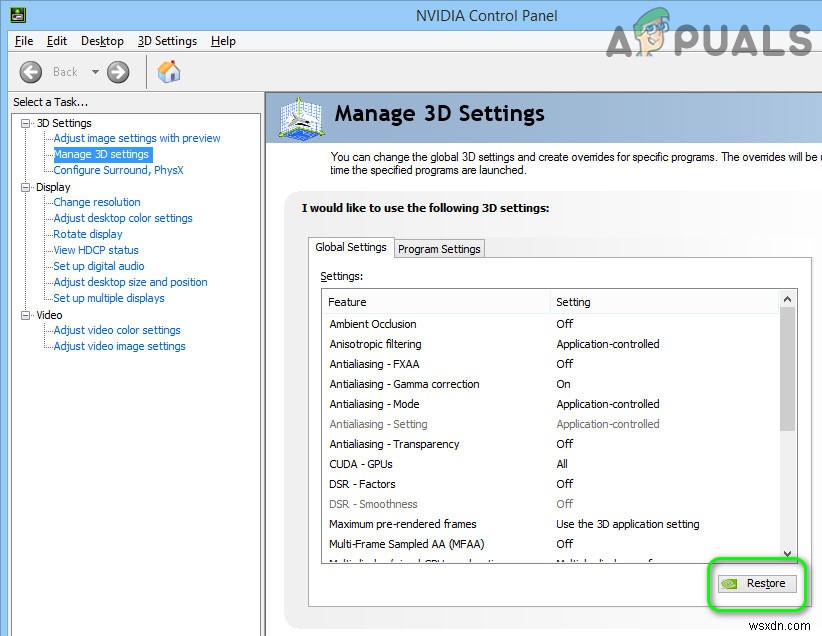Open the 3D Settings menu
Screen dimensions: 822x636
point(167,41)
